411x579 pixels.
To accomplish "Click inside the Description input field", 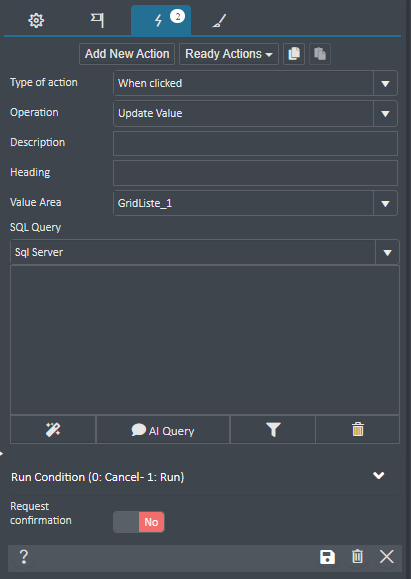I will point(255,143).
